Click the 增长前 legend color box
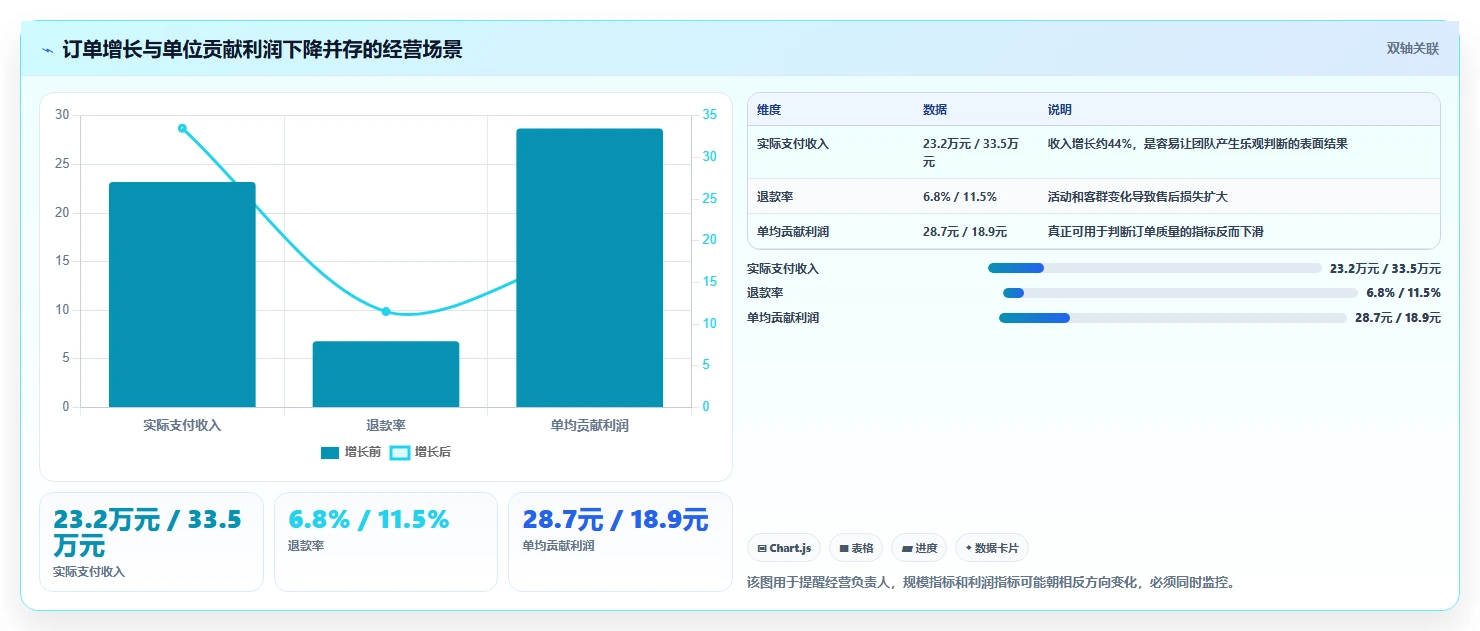This screenshot has width=1480, height=631. tap(330, 453)
